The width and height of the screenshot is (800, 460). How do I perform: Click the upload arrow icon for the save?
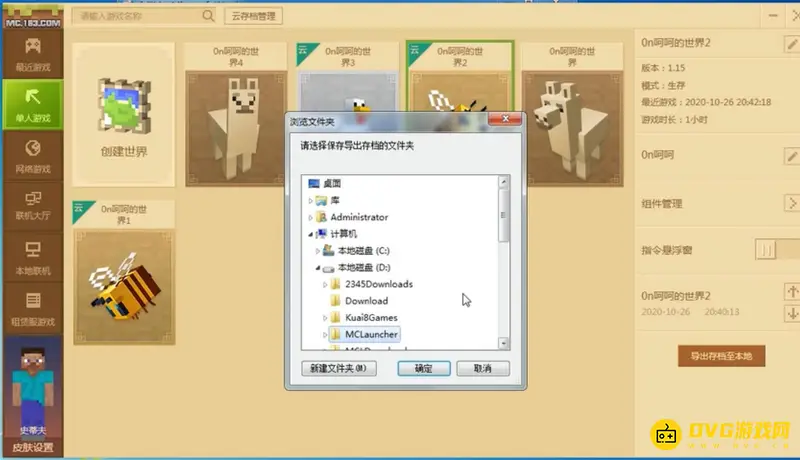[791, 292]
